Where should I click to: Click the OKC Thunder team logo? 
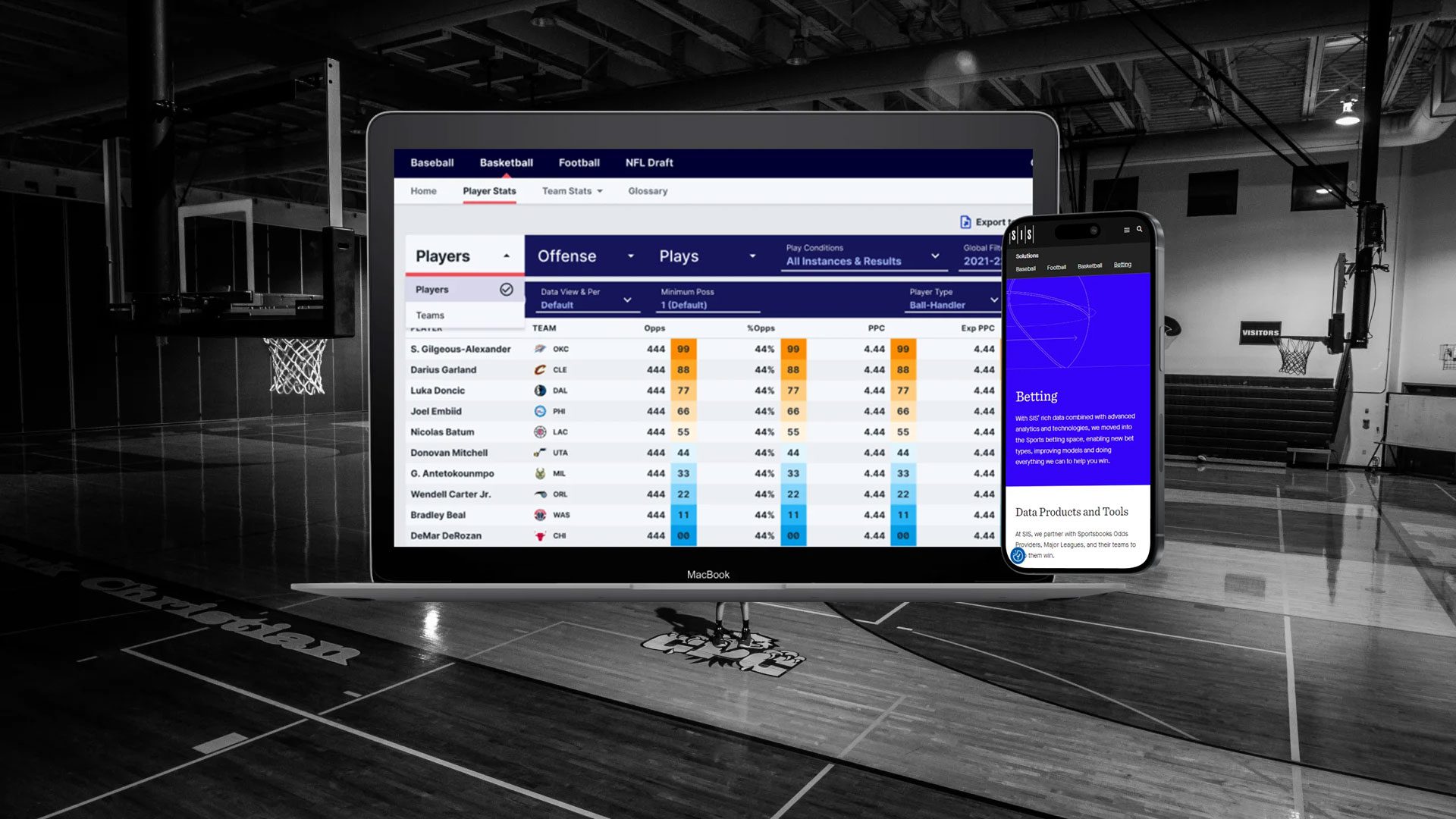(540, 350)
